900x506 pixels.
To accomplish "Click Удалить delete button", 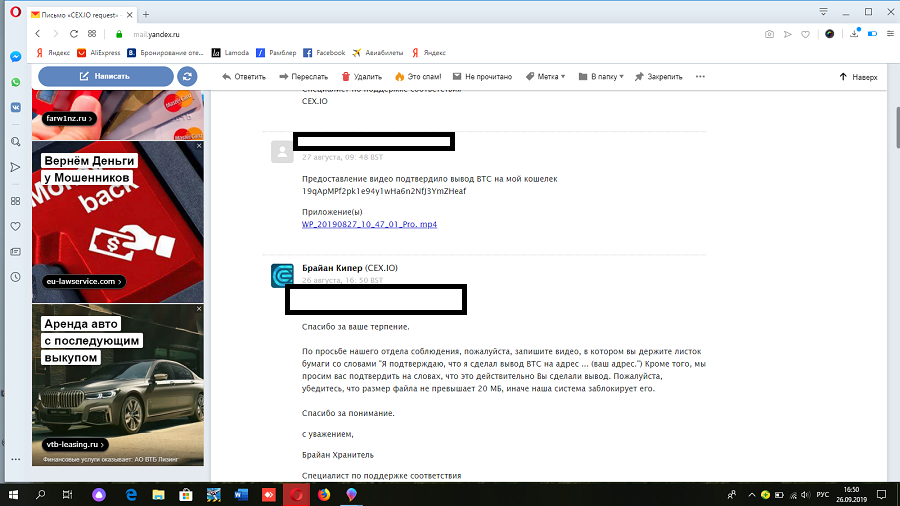I will click(x=362, y=76).
